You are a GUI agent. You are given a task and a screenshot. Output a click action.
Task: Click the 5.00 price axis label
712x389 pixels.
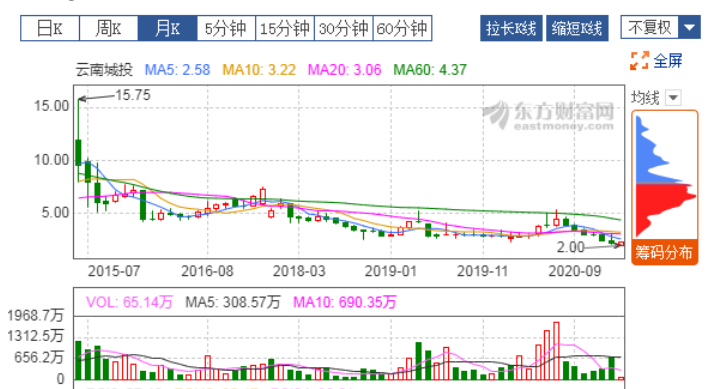55,213
